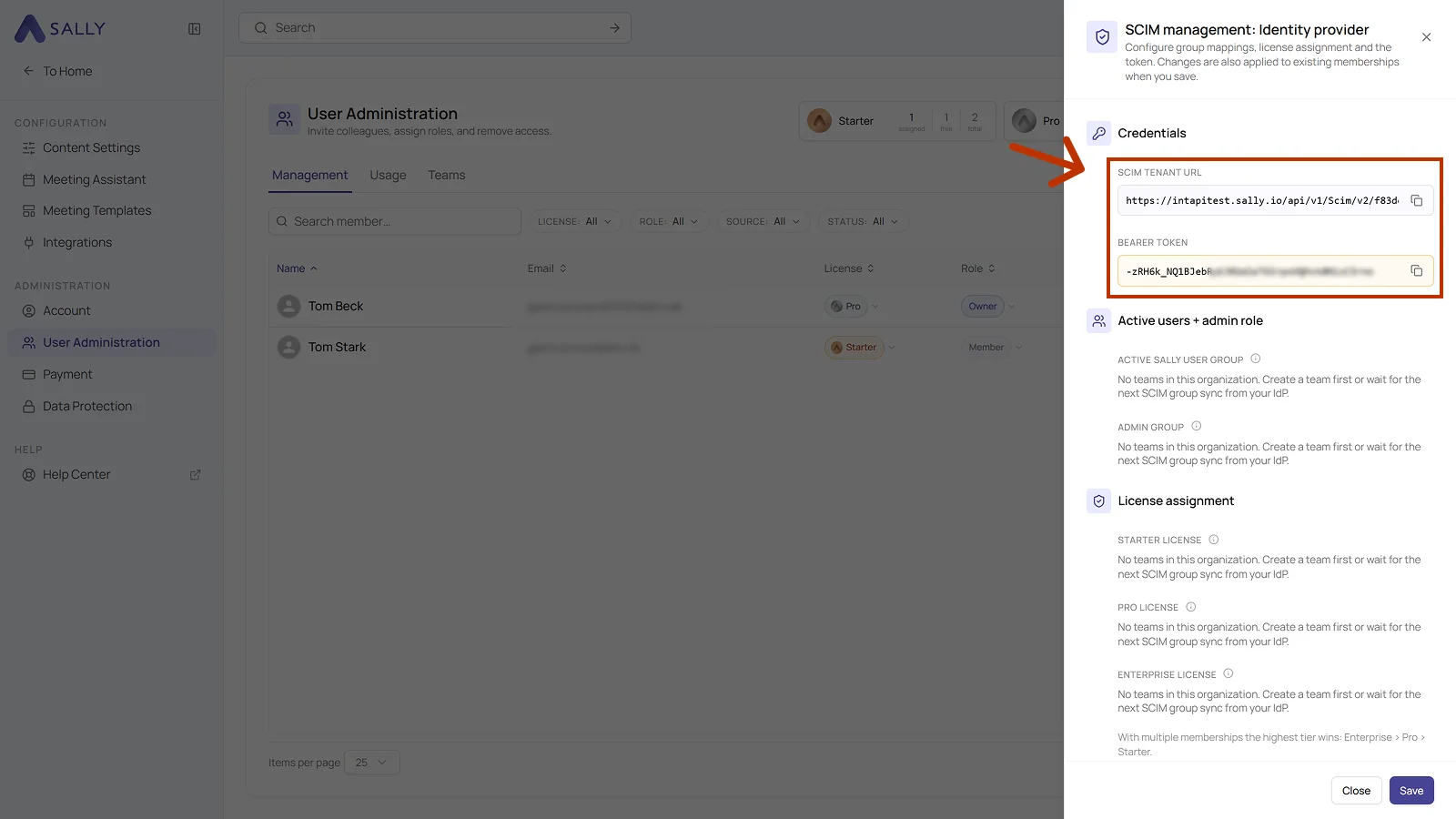The height and width of the screenshot is (819, 1456).
Task: Close the SCIM management panel with X
Action: pos(1426,37)
